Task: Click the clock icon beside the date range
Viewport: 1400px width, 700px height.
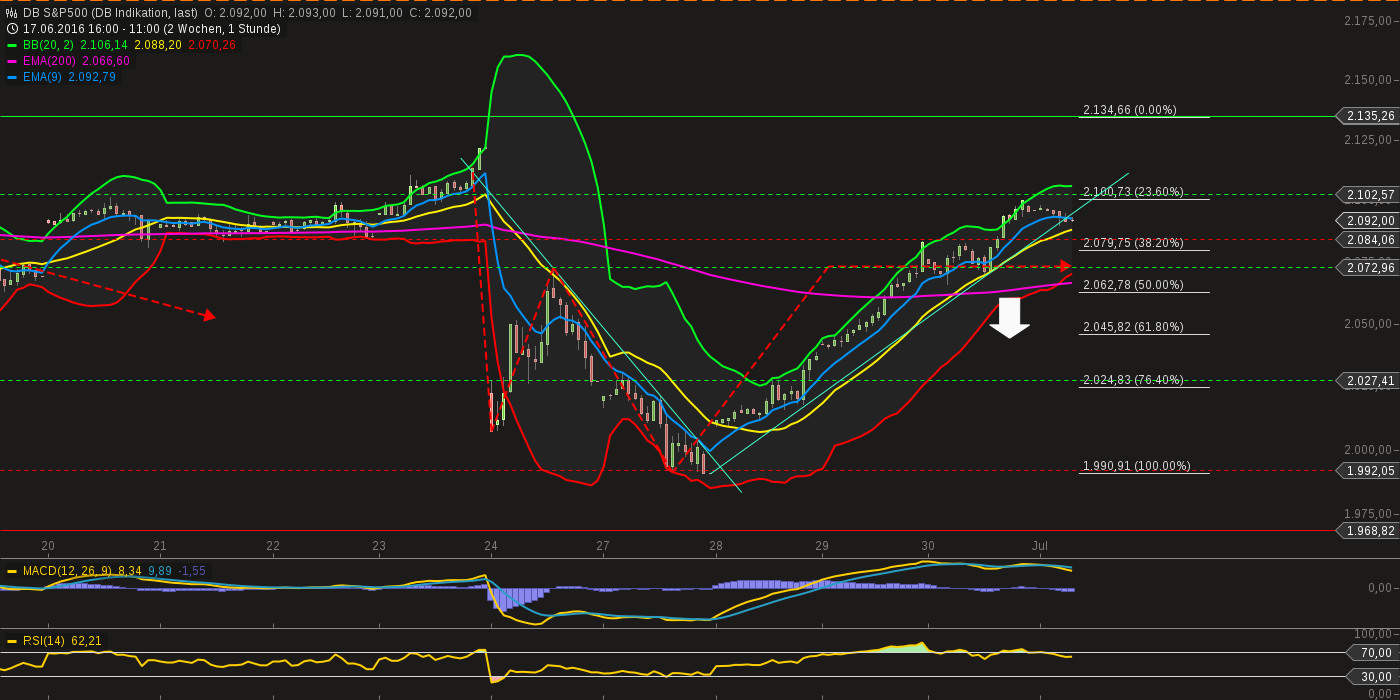Action: [x=12, y=29]
